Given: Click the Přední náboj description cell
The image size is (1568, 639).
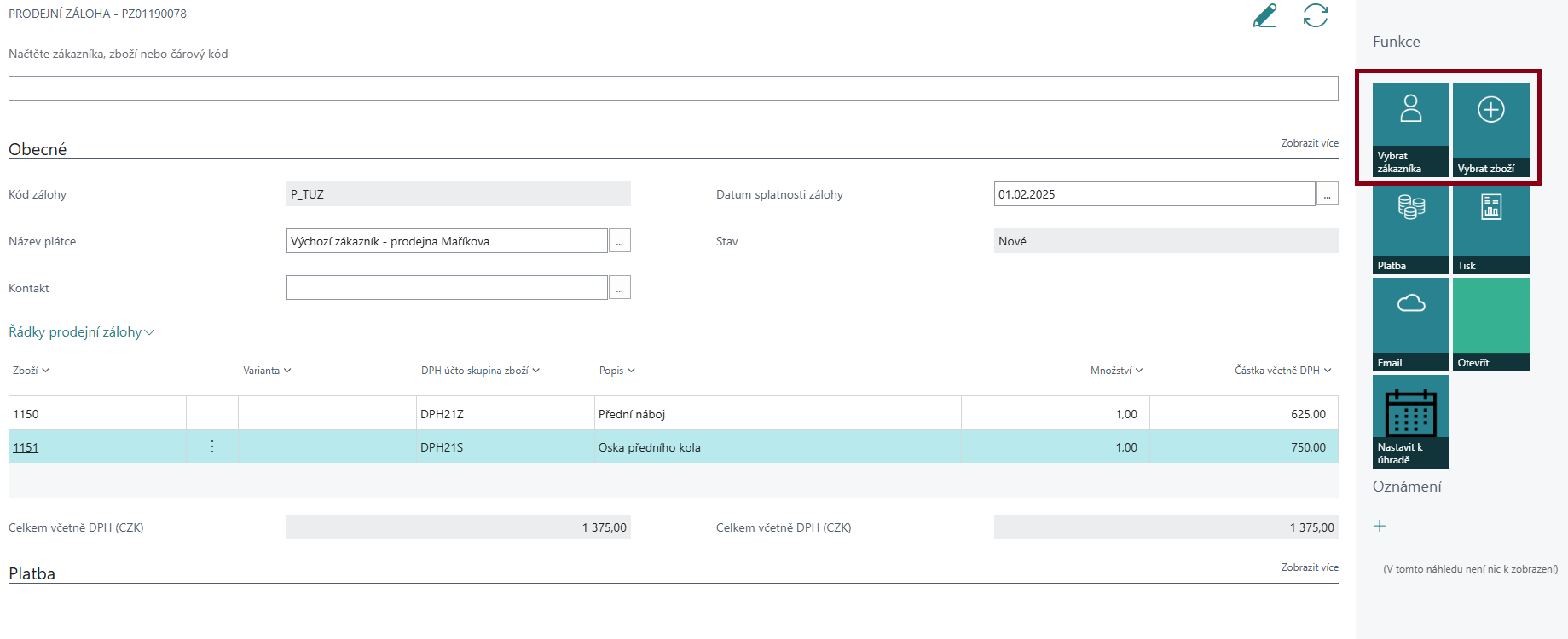Looking at the screenshot, I should point(778,414).
